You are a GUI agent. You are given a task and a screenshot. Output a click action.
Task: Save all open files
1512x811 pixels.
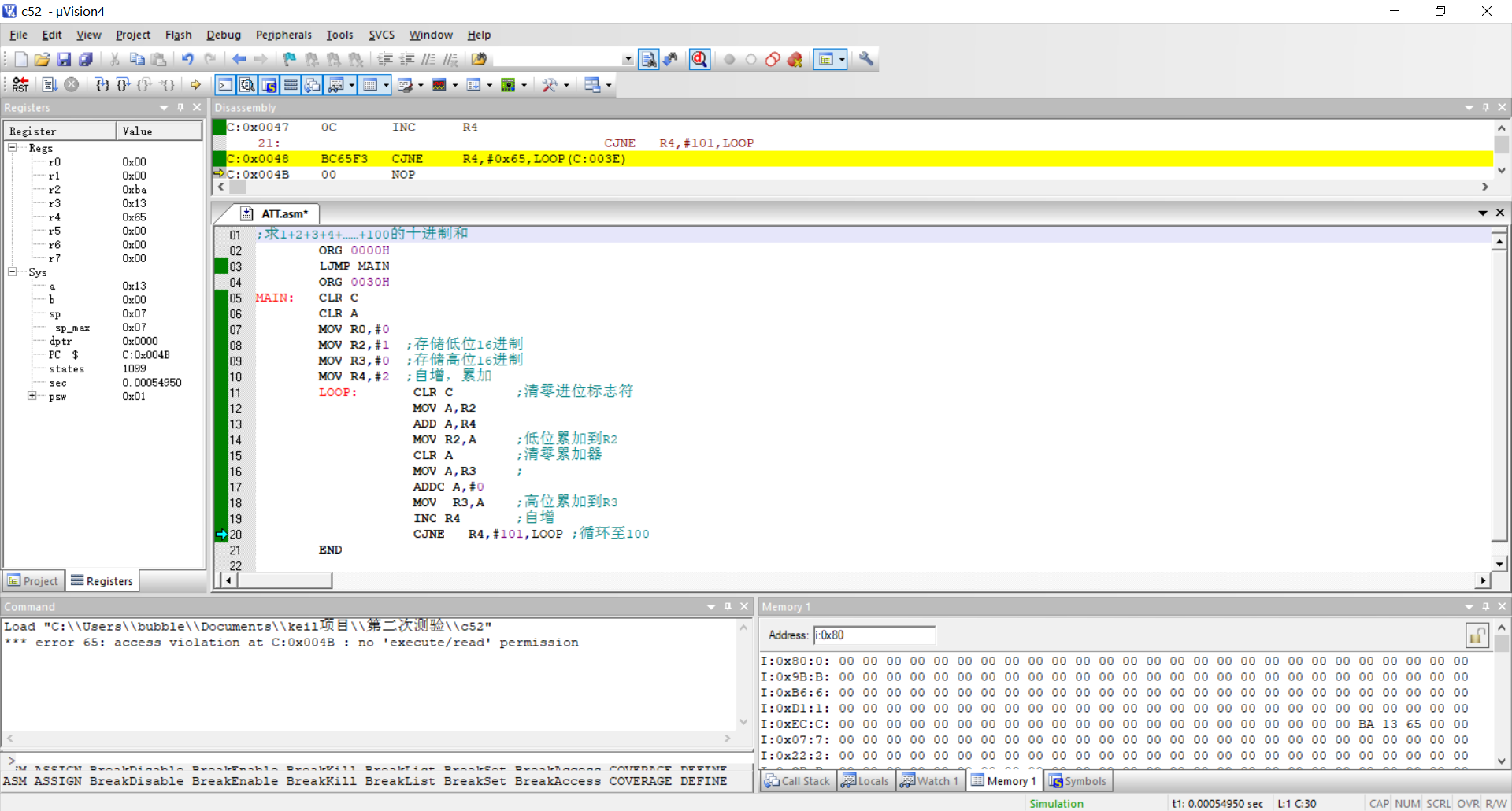click(x=86, y=59)
